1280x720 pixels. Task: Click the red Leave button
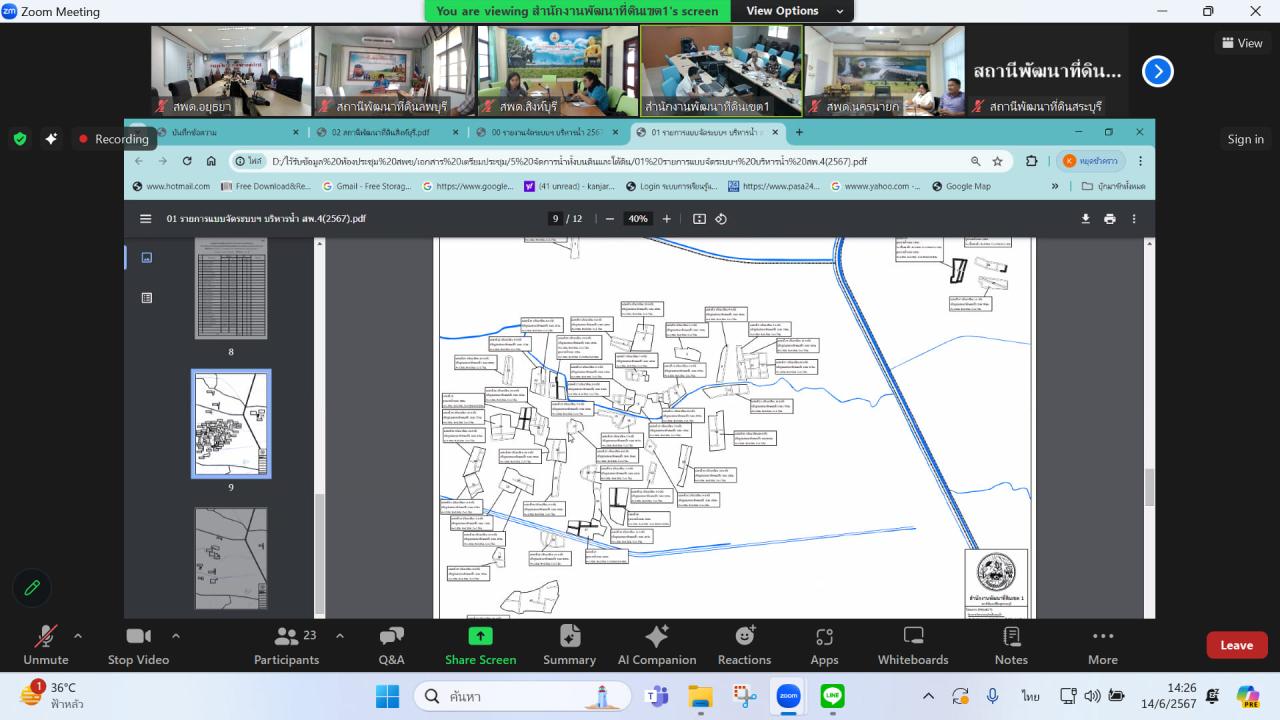point(1236,645)
